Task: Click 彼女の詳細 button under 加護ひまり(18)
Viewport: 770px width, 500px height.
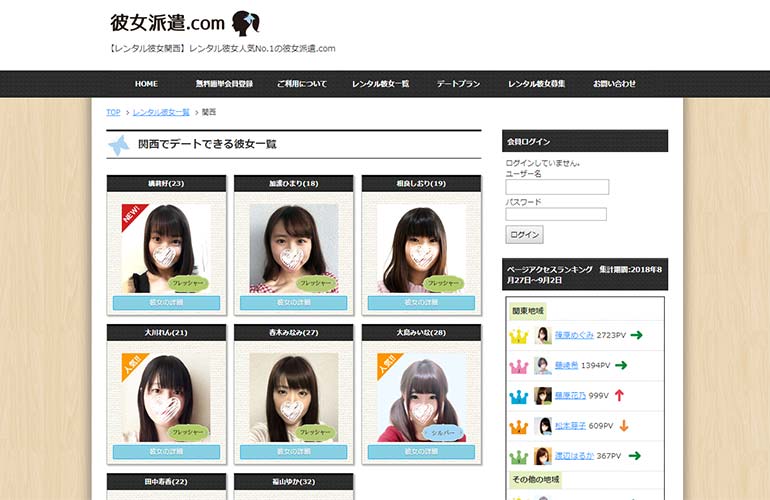Action: coord(294,303)
